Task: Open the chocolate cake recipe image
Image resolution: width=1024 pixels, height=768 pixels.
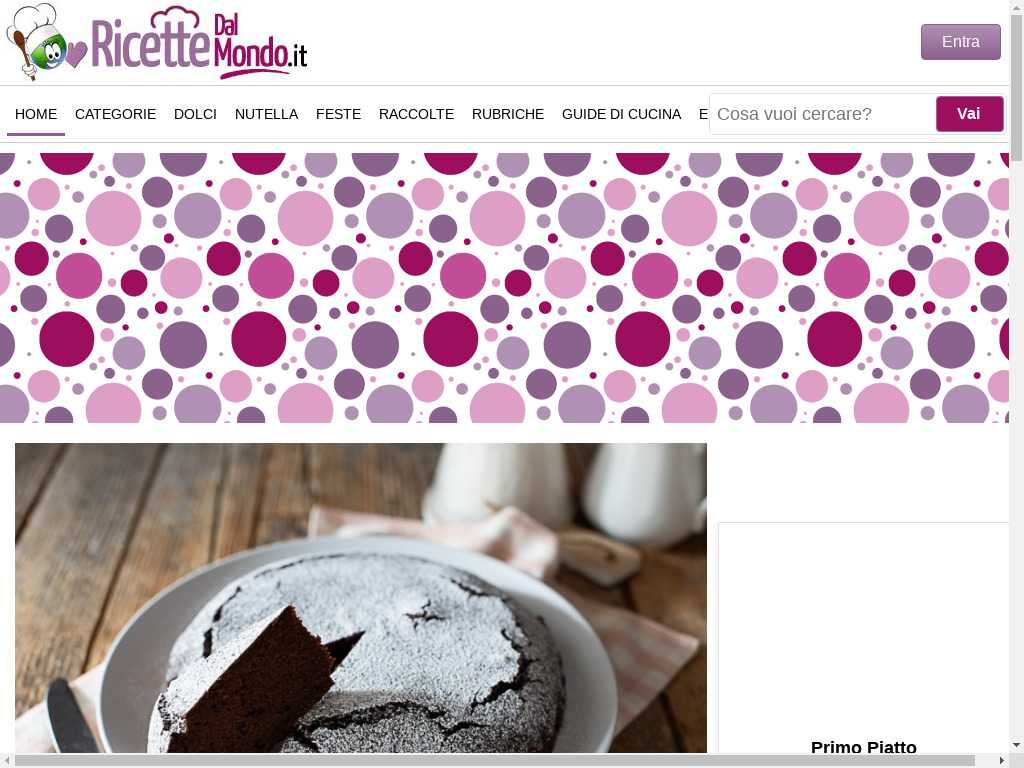Action: (x=360, y=598)
